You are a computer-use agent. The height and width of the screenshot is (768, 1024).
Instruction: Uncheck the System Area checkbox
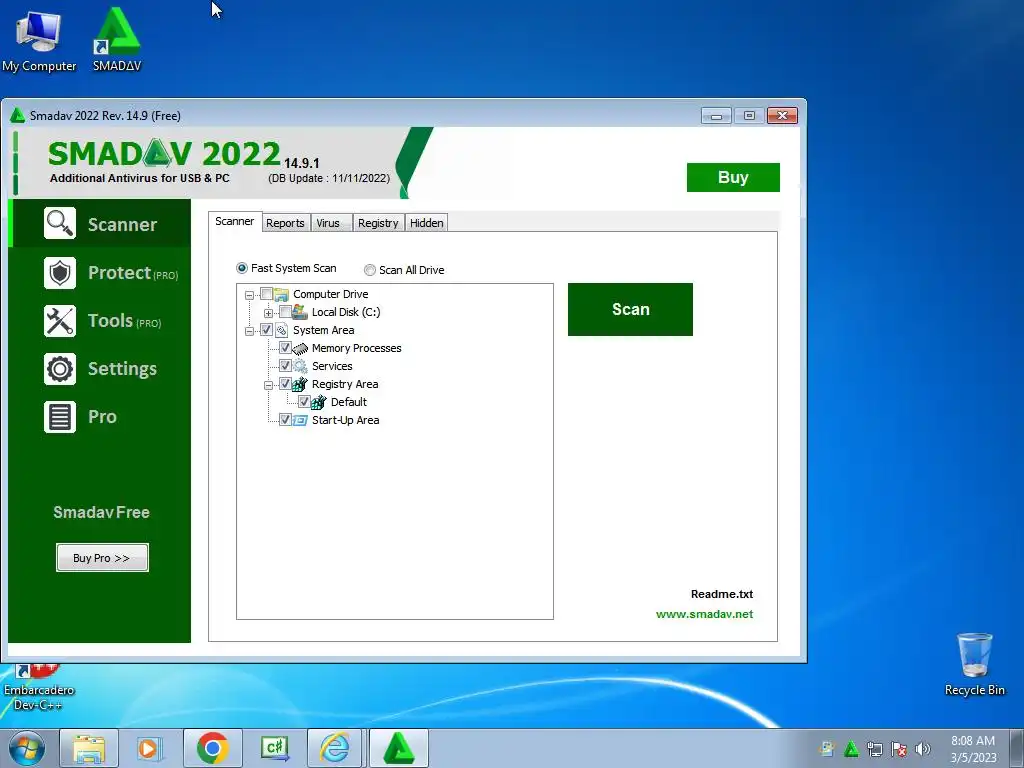click(266, 330)
